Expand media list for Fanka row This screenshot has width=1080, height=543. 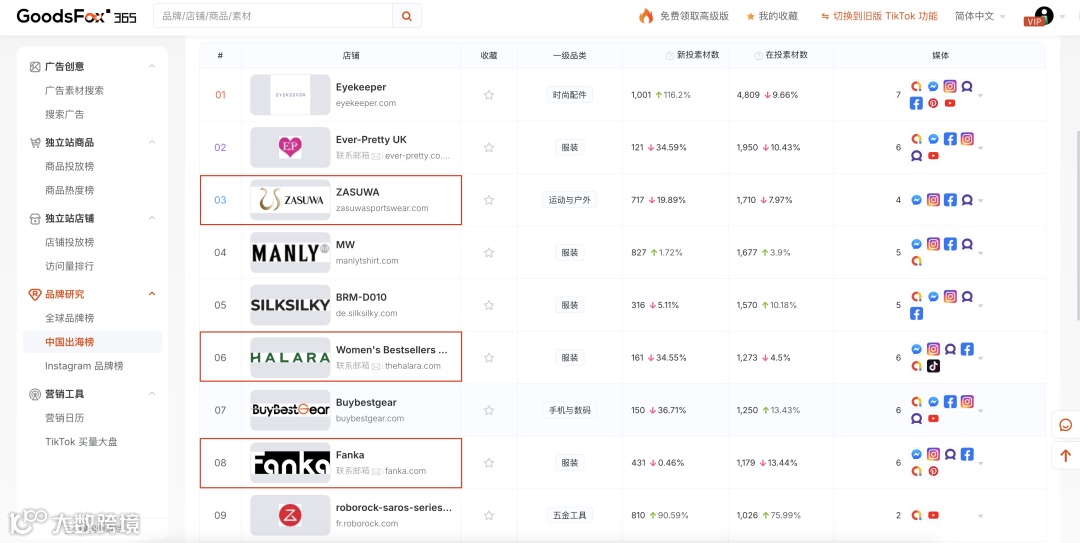coord(980,463)
